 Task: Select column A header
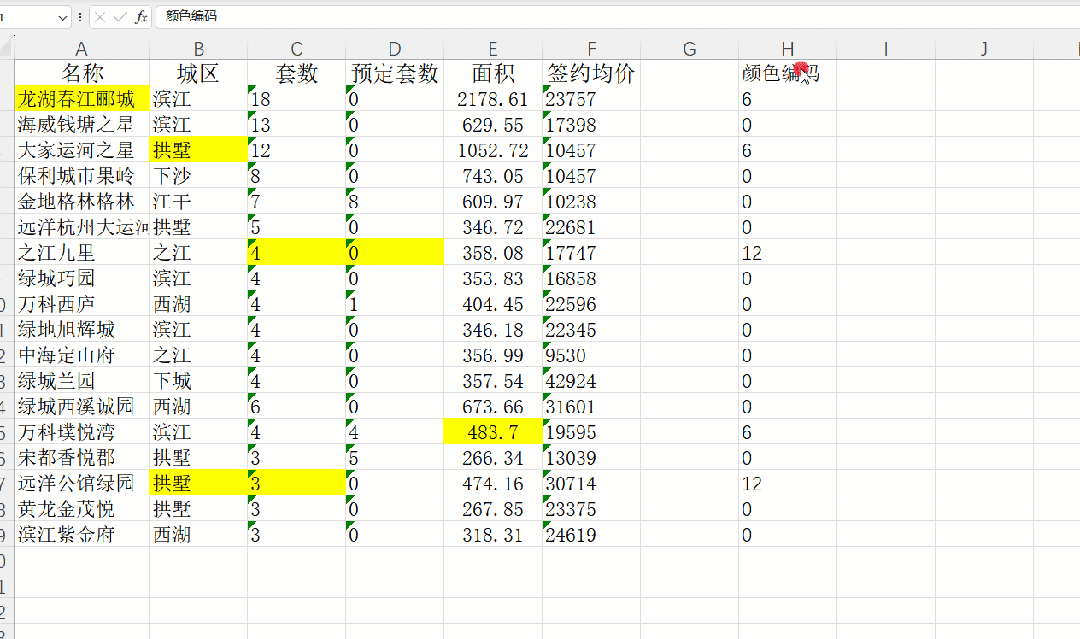pos(82,49)
